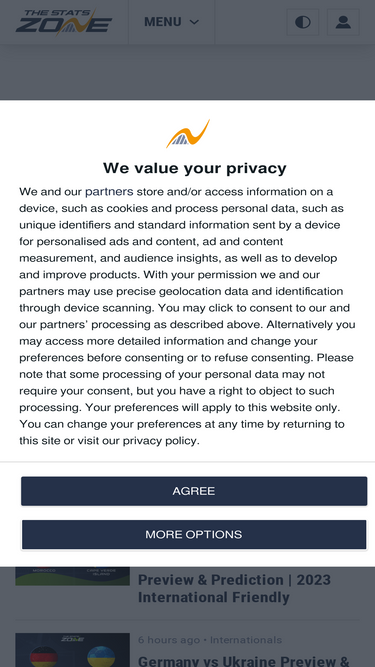Expand the chevron arrow beside MENU

(194, 22)
